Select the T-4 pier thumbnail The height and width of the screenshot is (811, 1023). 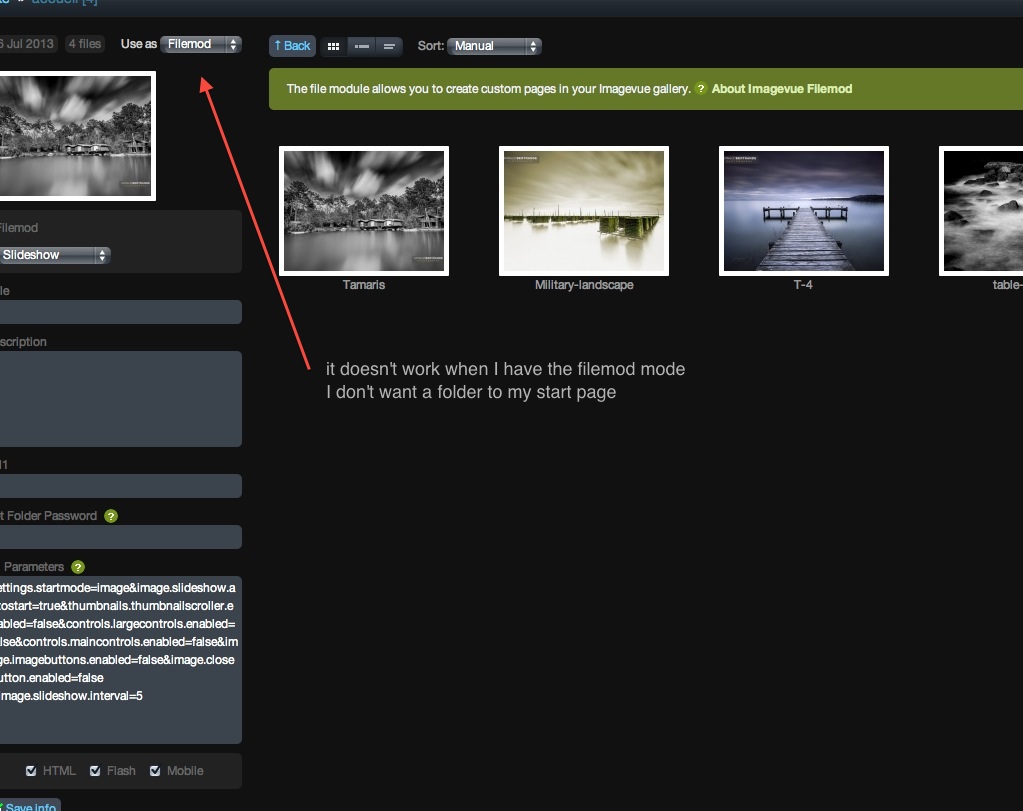point(804,211)
